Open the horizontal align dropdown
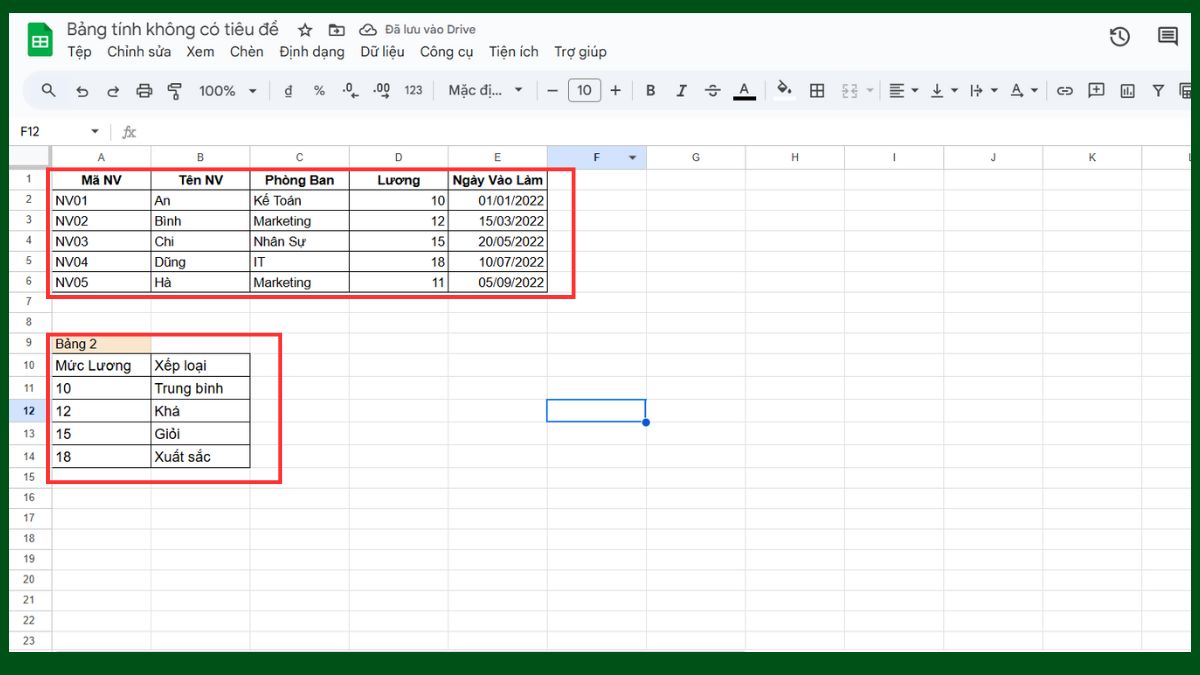The image size is (1200, 675). [x=901, y=90]
